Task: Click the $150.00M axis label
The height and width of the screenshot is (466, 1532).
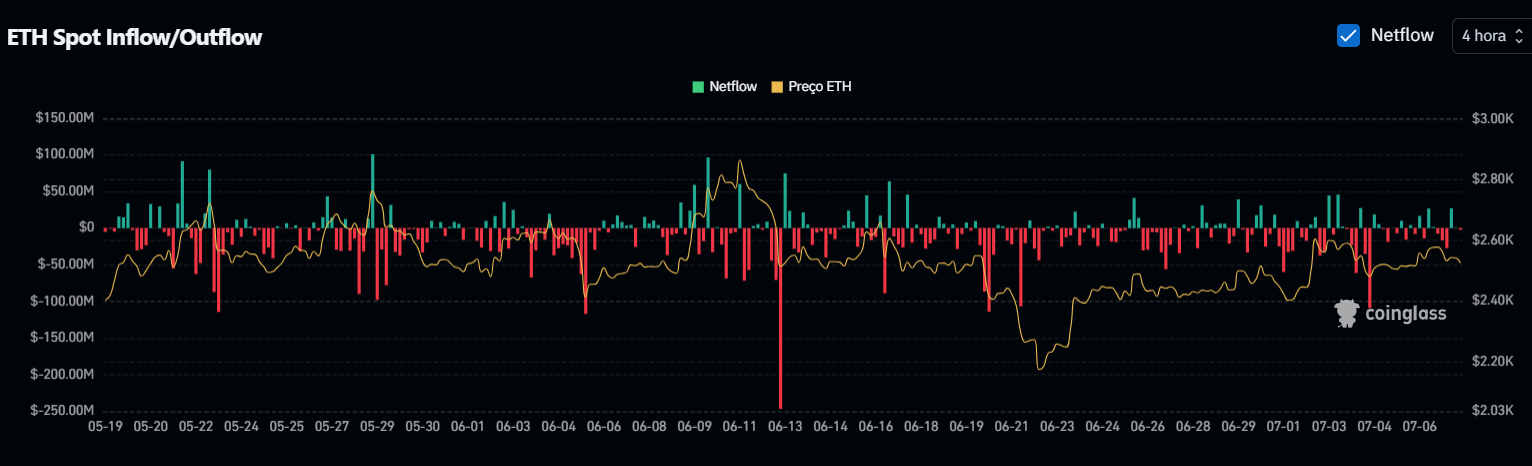Action: point(64,118)
